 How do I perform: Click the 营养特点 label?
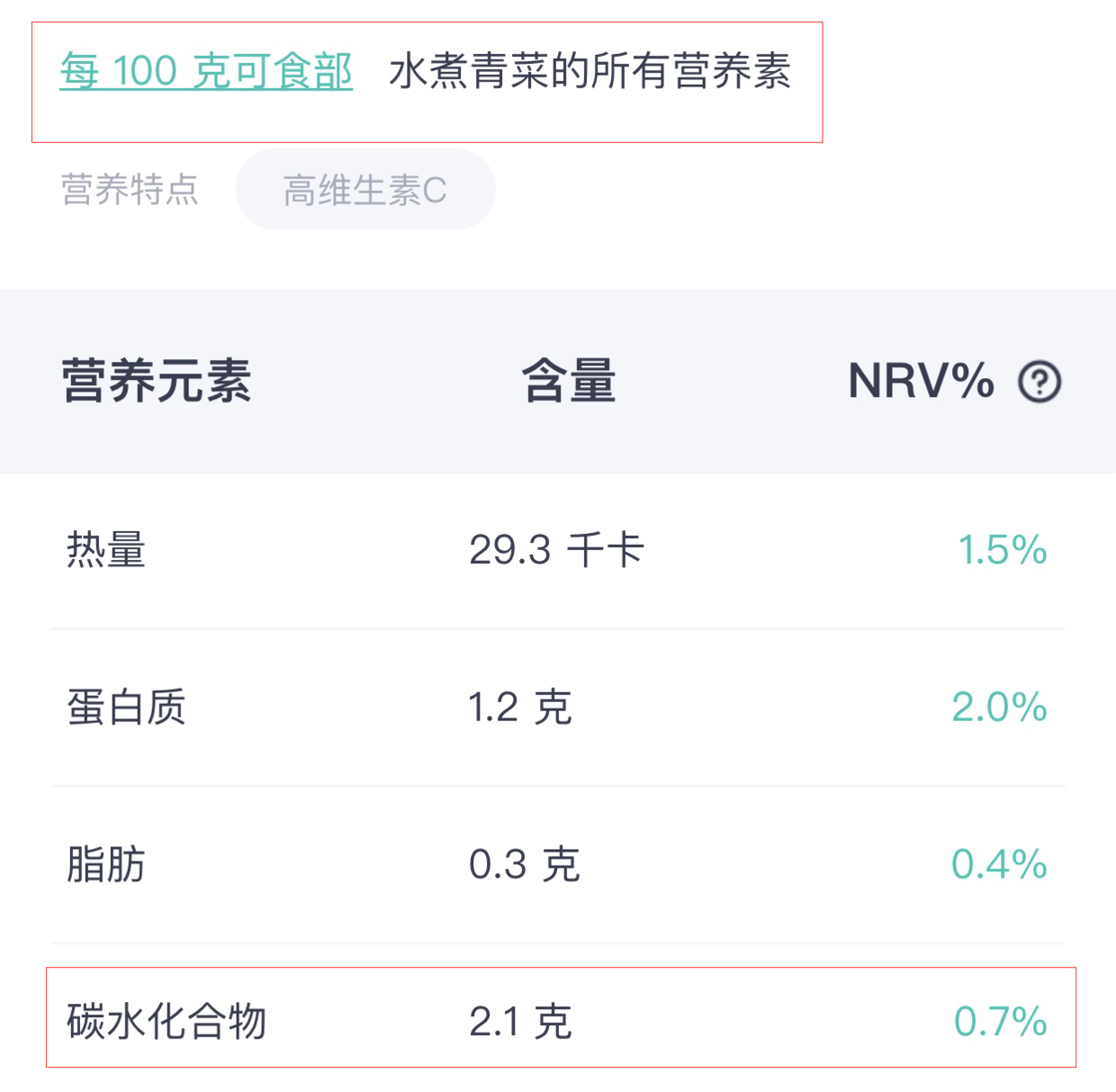[130, 190]
